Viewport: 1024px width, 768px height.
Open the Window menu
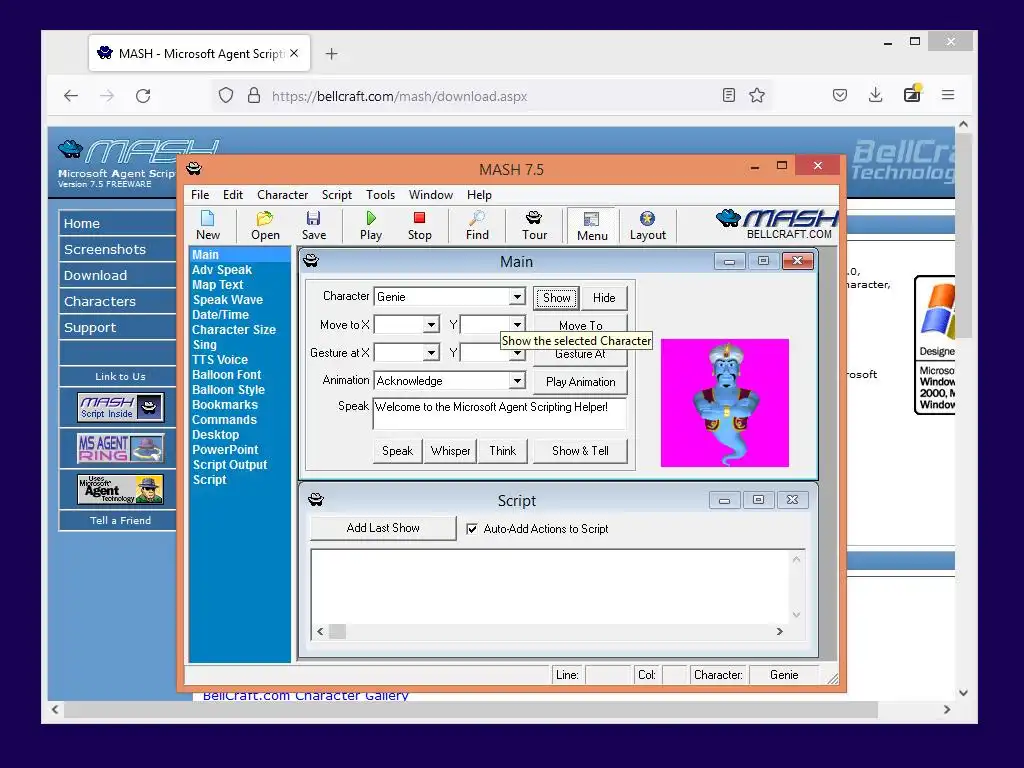pyautogui.click(x=430, y=195)
